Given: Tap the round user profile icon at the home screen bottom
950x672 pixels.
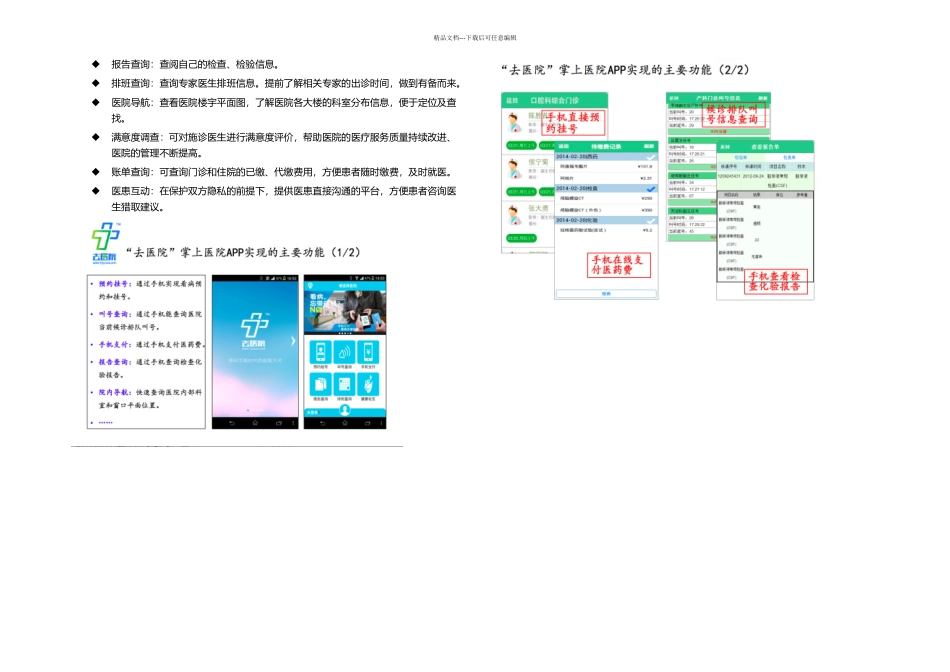Looking at the screenshot, I should [x=345, y=410].
